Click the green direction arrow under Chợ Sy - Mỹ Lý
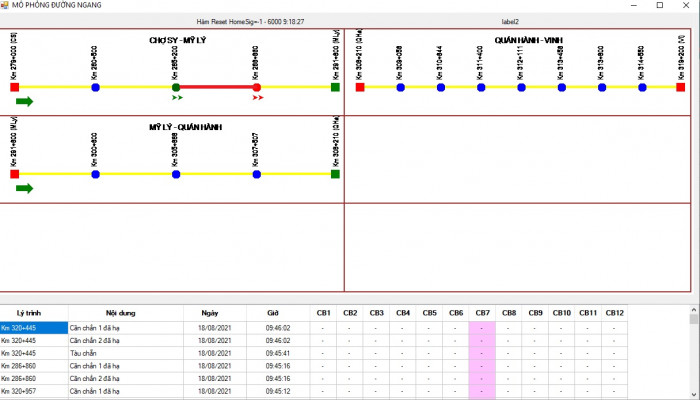700x400 pixels. 24,101
